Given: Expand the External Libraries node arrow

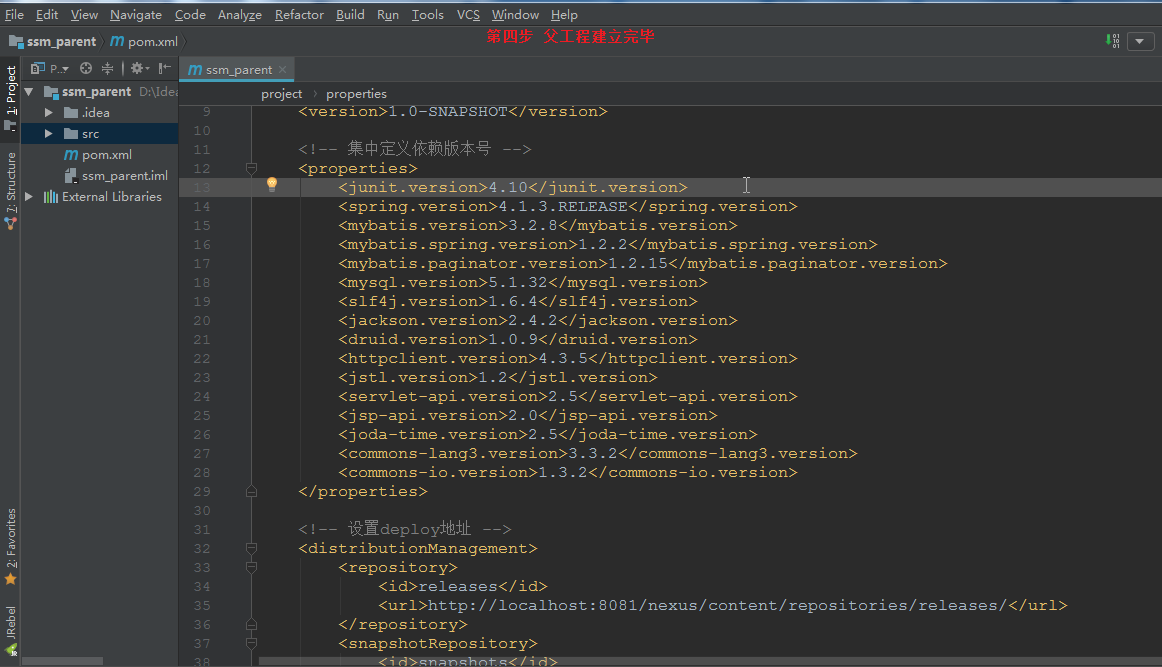Looking at the screenshot, I should 29,196.
